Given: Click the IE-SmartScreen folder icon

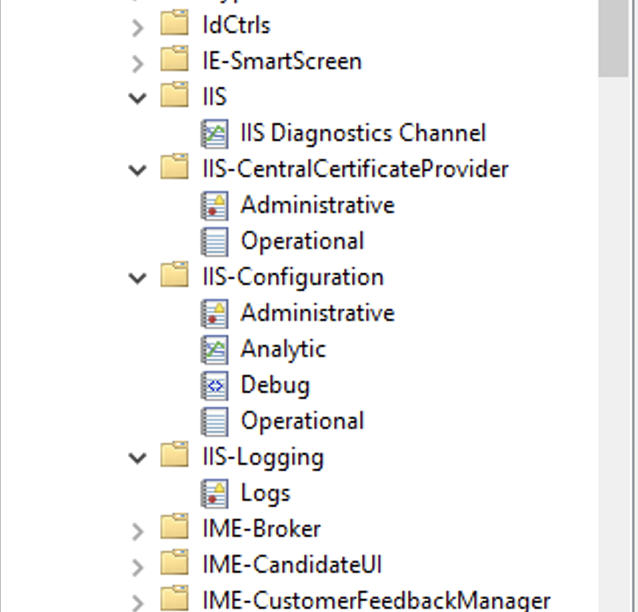Looking at the screenshot, I should coord(175,59).
